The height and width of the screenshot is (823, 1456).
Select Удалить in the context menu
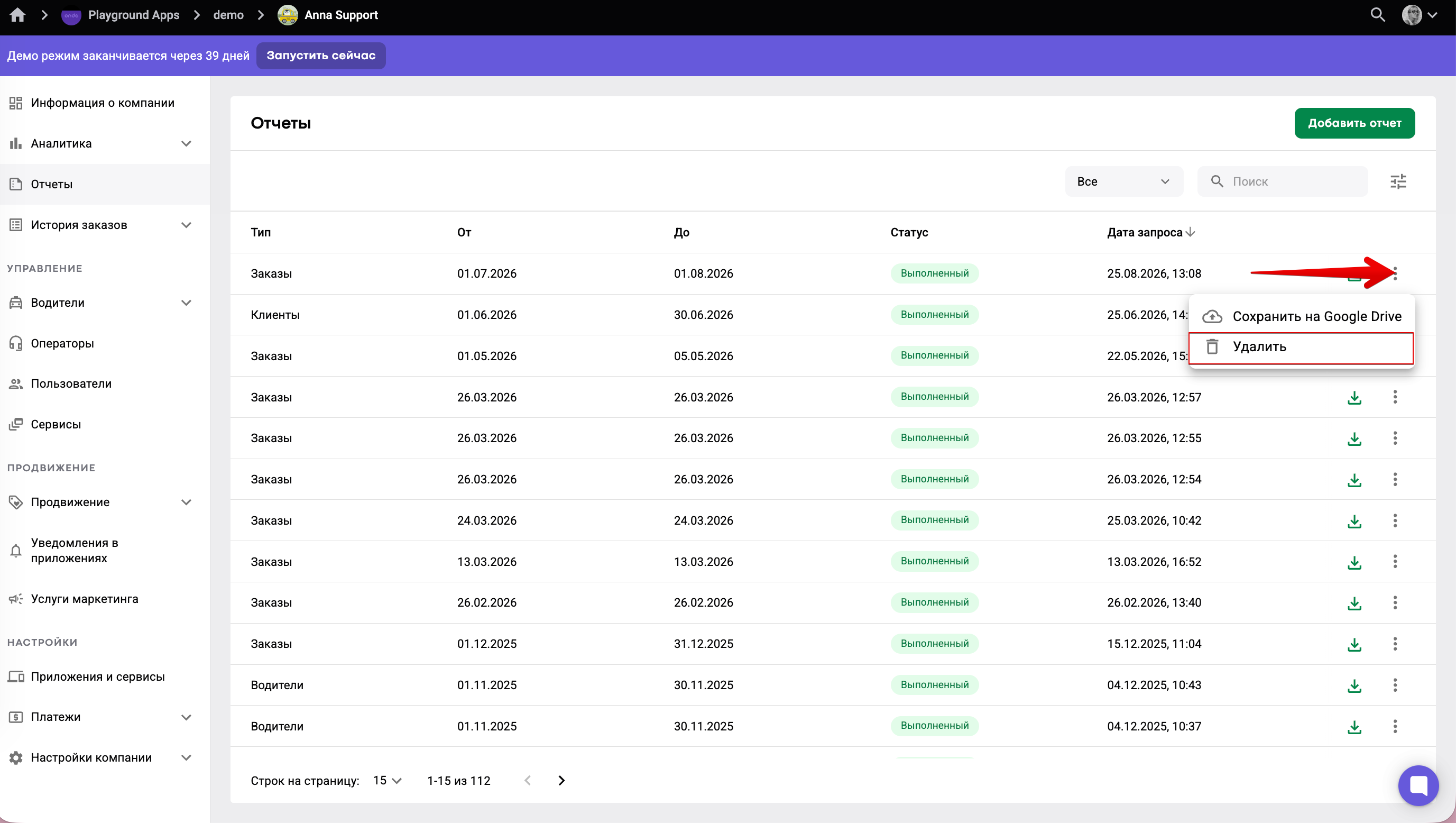tap(1301, 348)
